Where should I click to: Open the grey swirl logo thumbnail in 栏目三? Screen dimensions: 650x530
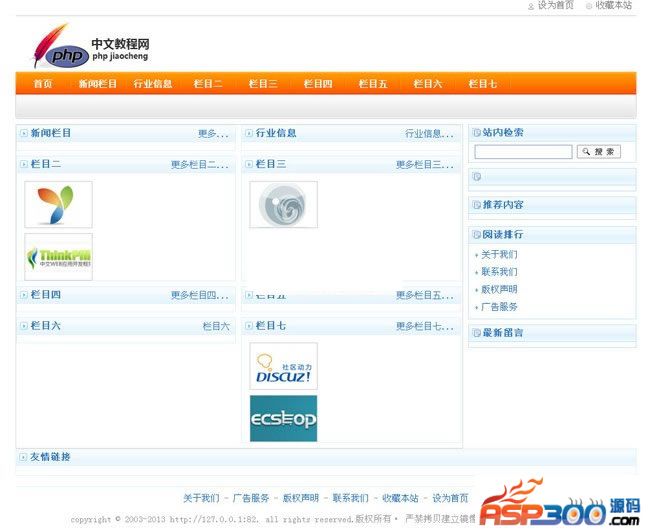click(x=284, y=205)
